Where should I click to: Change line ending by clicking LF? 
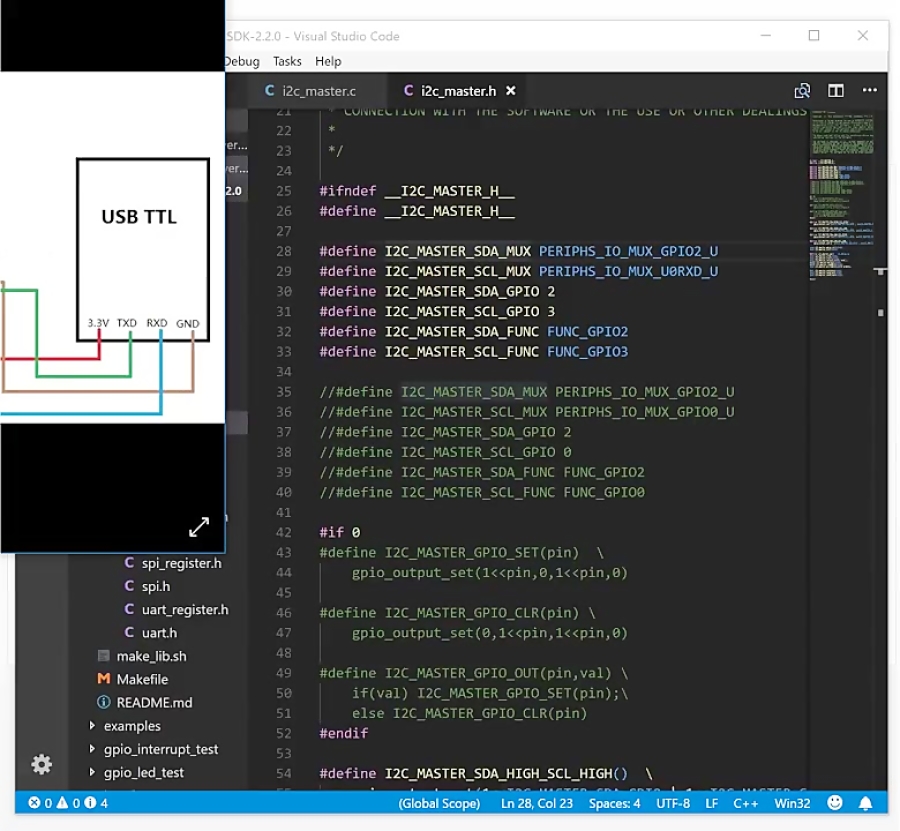tap(712, 802)
